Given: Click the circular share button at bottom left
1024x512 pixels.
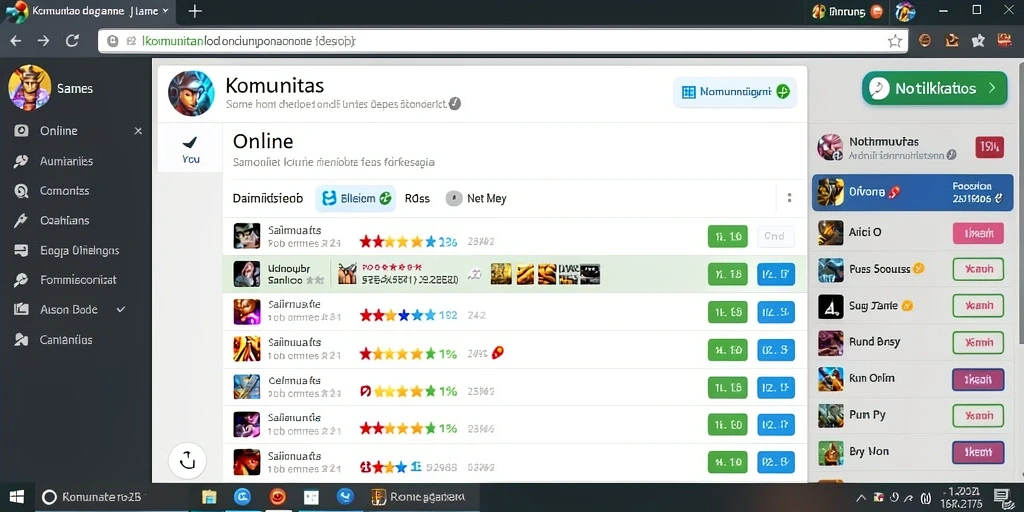Looking at the screenshot, I should coord(187,460).
